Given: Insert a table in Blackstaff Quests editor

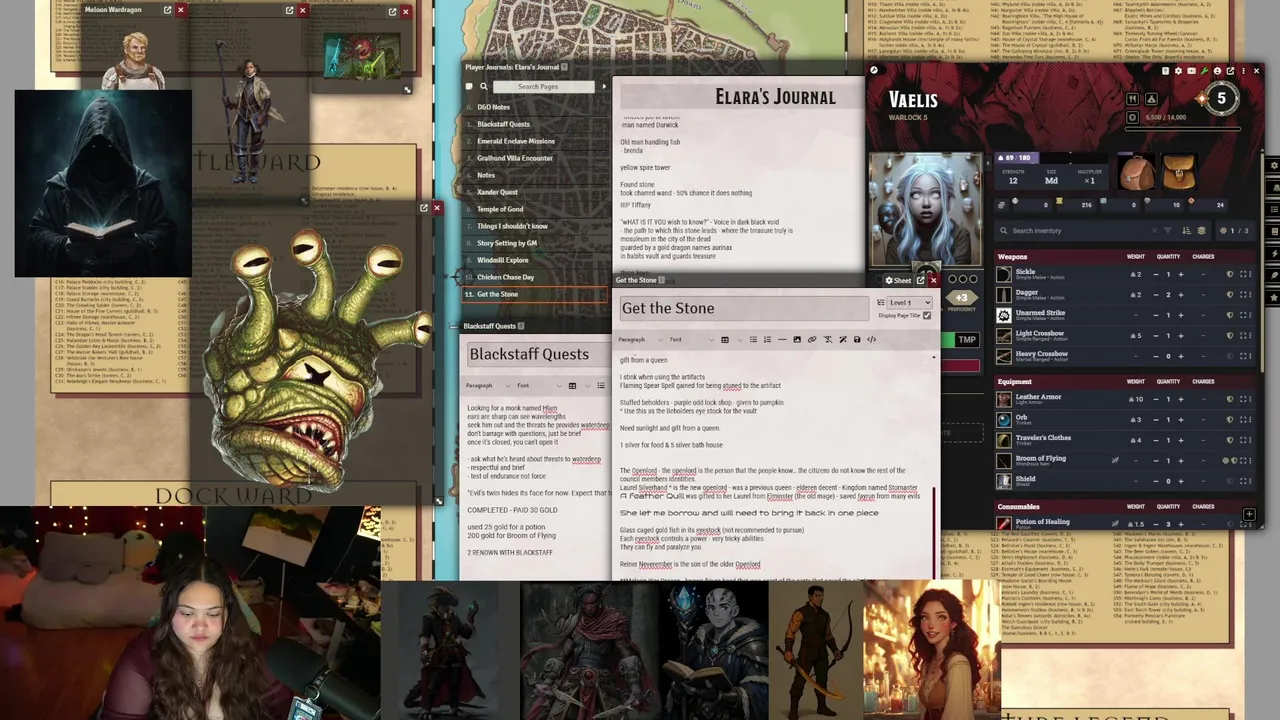Looking at the screenshot, I should pyautogui.click(x=572, y=385).
